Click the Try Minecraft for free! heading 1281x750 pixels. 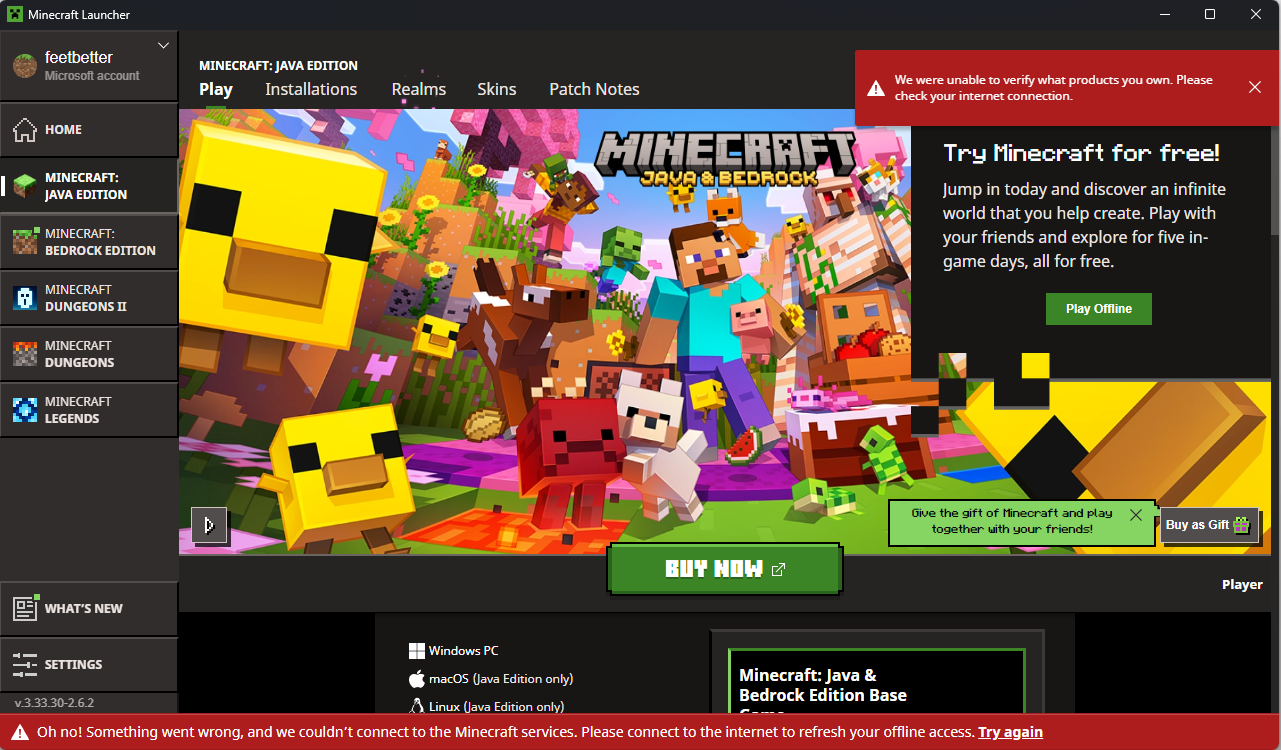(x=1082, y=153)
